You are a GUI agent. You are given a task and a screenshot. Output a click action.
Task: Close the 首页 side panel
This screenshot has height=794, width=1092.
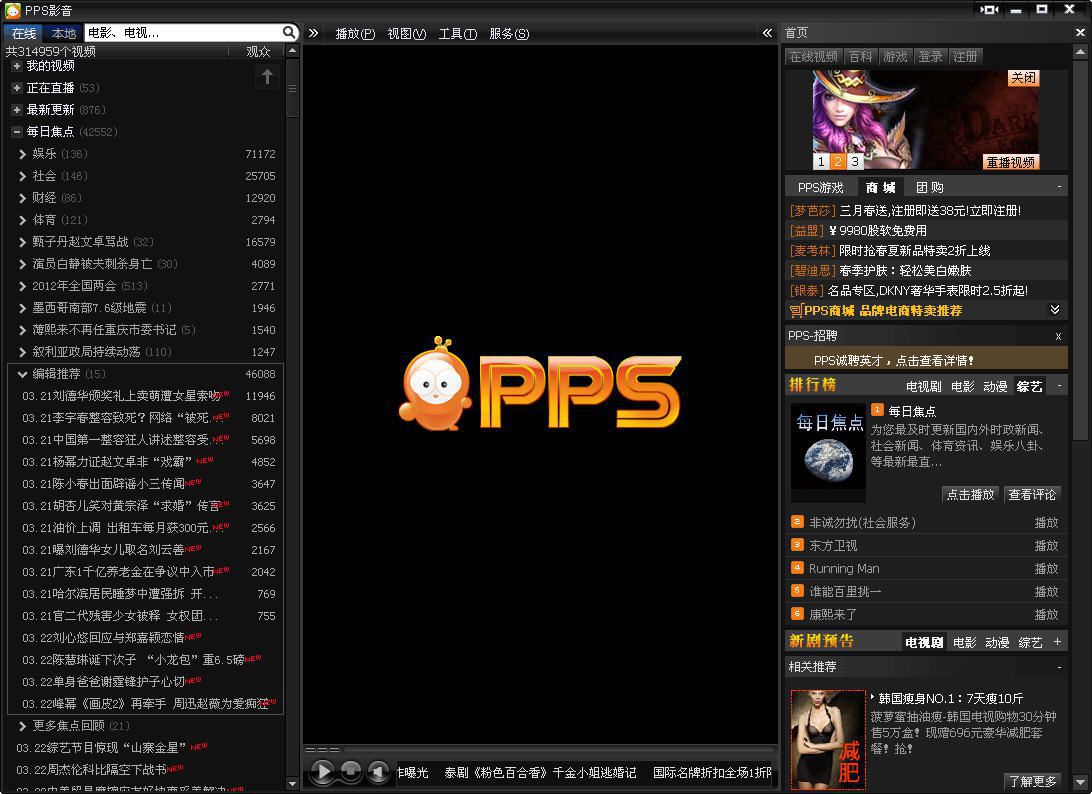(1080, 33)
